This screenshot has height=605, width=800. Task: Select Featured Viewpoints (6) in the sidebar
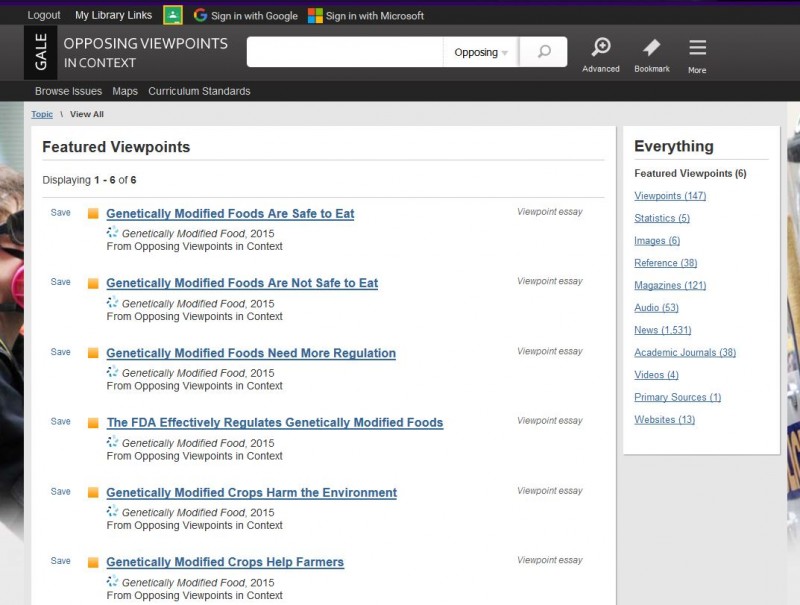[690, 173]
